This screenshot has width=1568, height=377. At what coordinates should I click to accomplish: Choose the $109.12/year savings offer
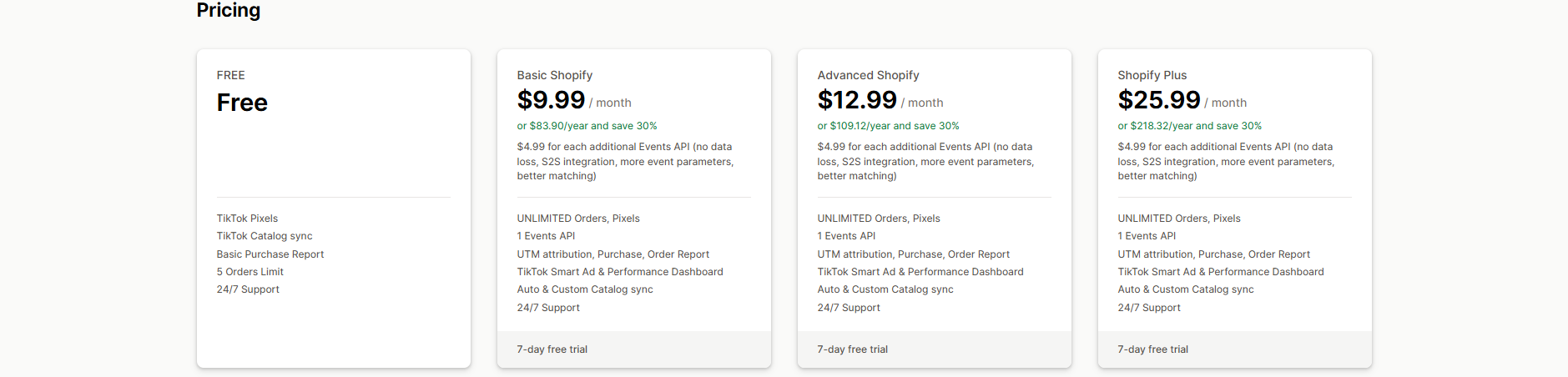coord(888,126)
